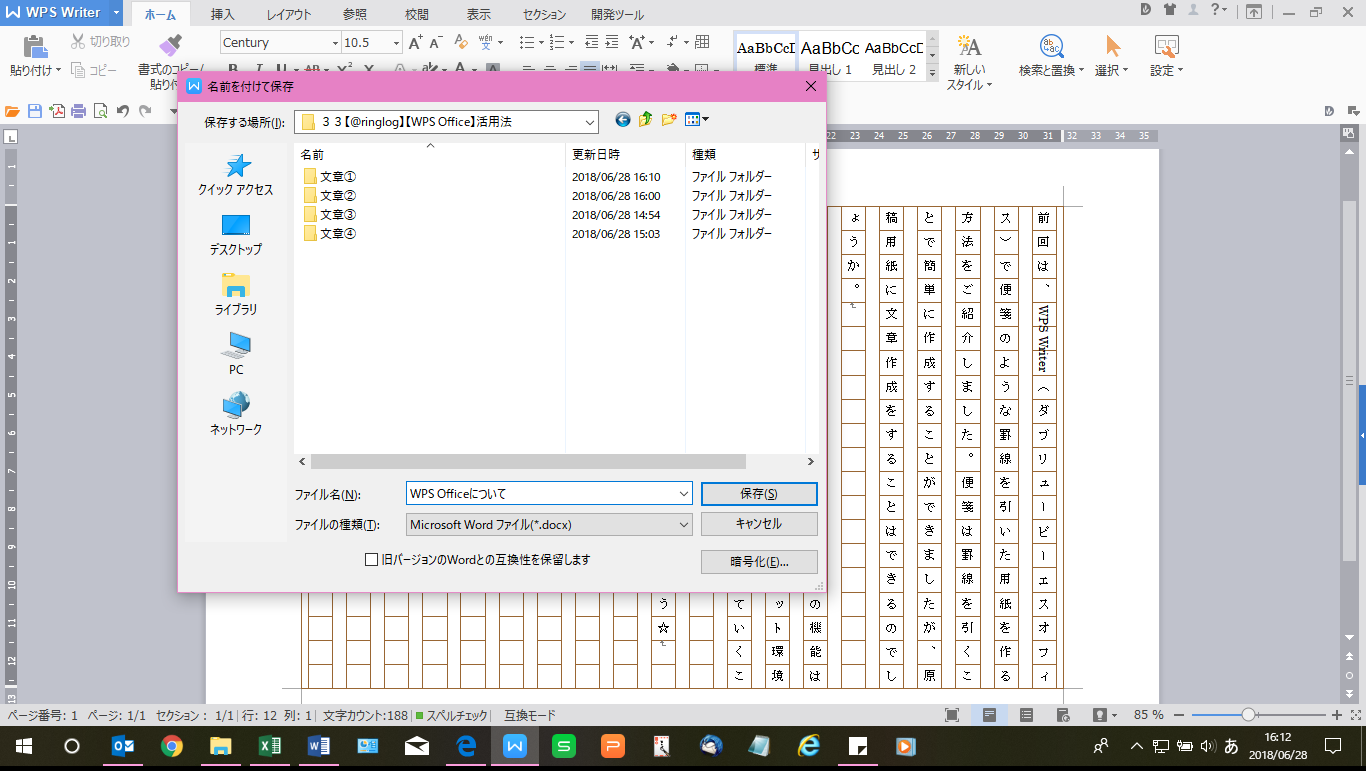Select Network (ネットワーク) in places bar
This screenshot has width=1366, height=771.
tap(236, 415)
